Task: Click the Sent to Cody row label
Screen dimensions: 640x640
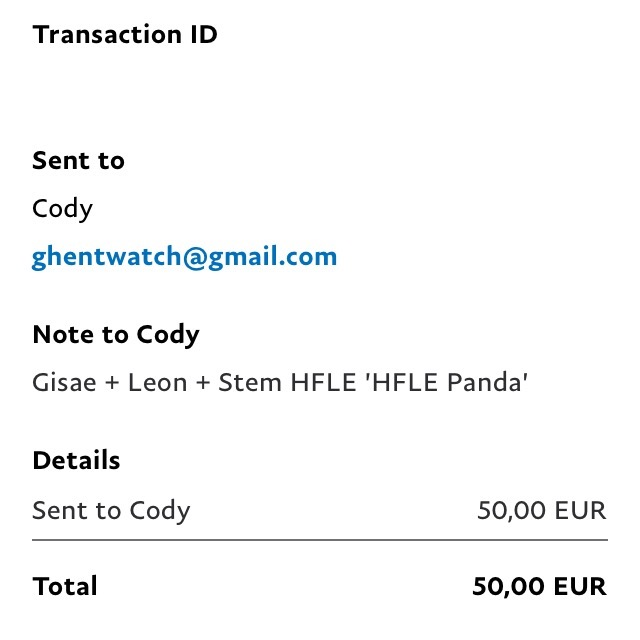Action: [111, 511]
